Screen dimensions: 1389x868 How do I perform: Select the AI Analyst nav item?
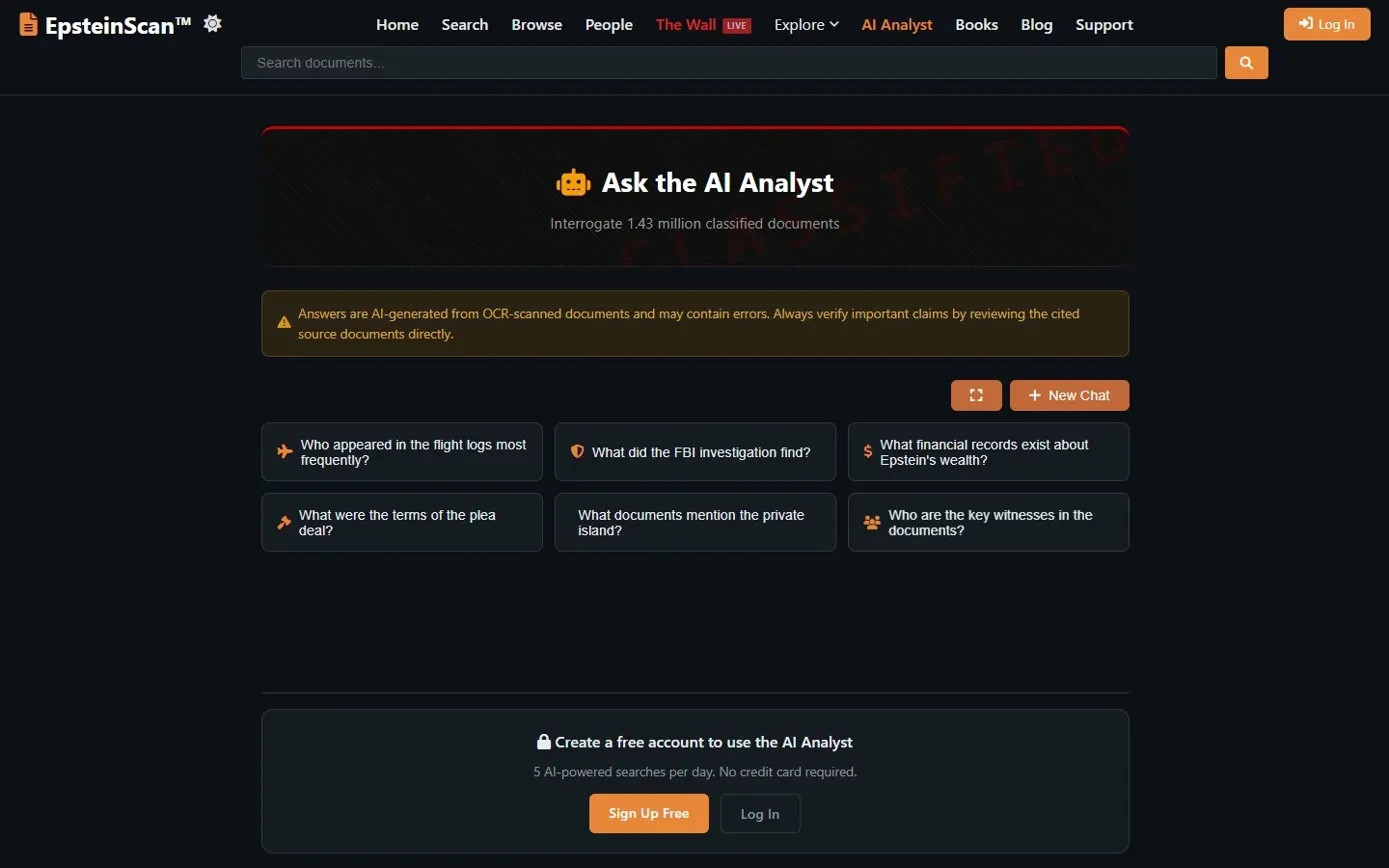coord(897,25)
